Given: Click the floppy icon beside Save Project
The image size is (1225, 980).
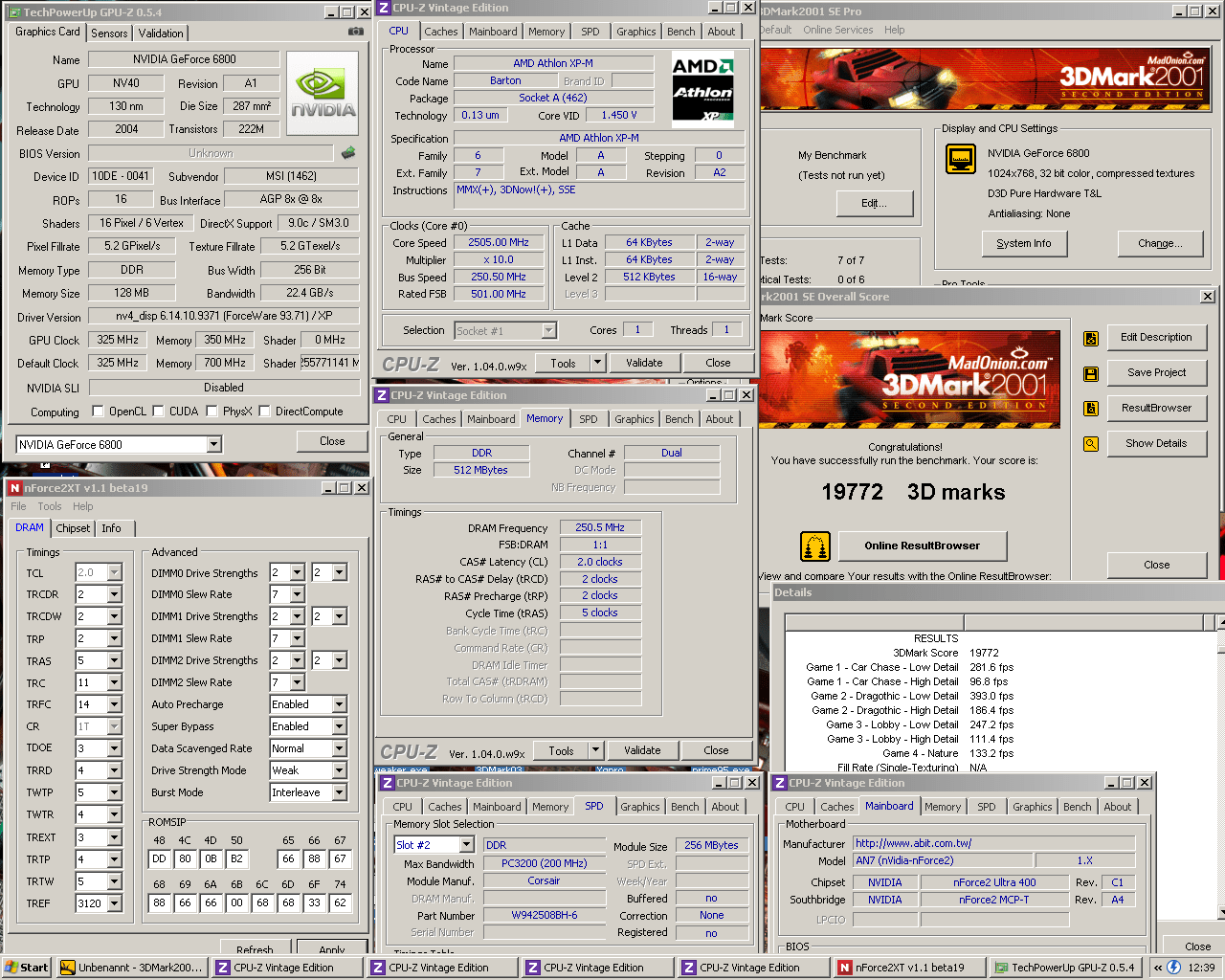Looking at the screenshot, I should coord(1091,373).
